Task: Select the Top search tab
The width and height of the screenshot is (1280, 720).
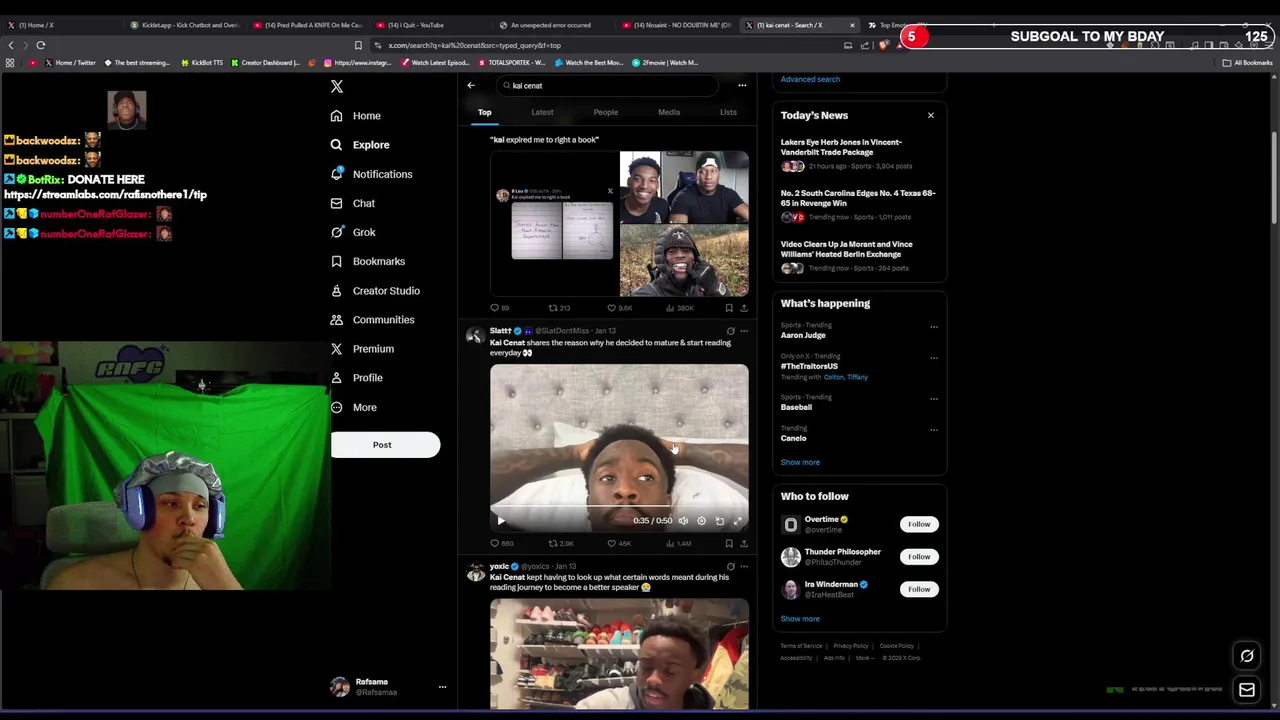Action: tap(484, 112)
